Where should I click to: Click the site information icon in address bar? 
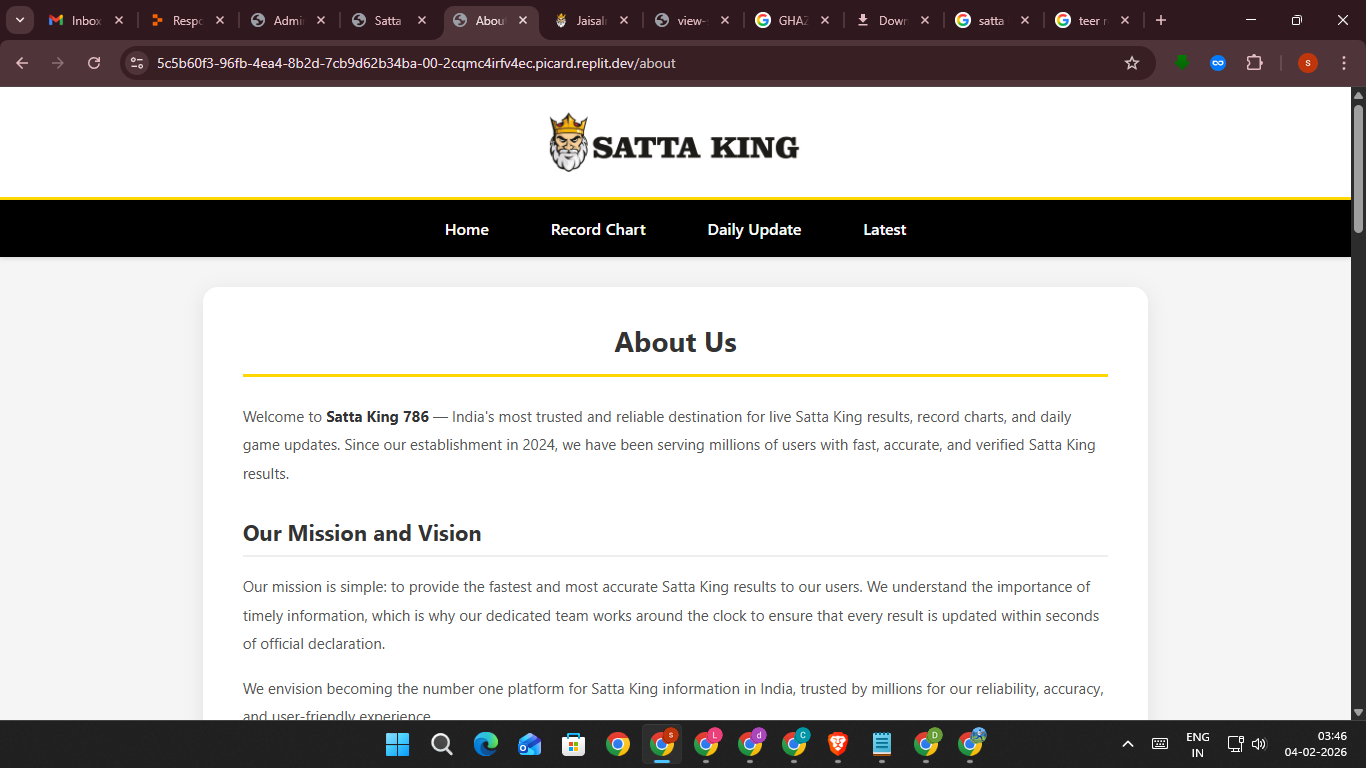[137, 63]
